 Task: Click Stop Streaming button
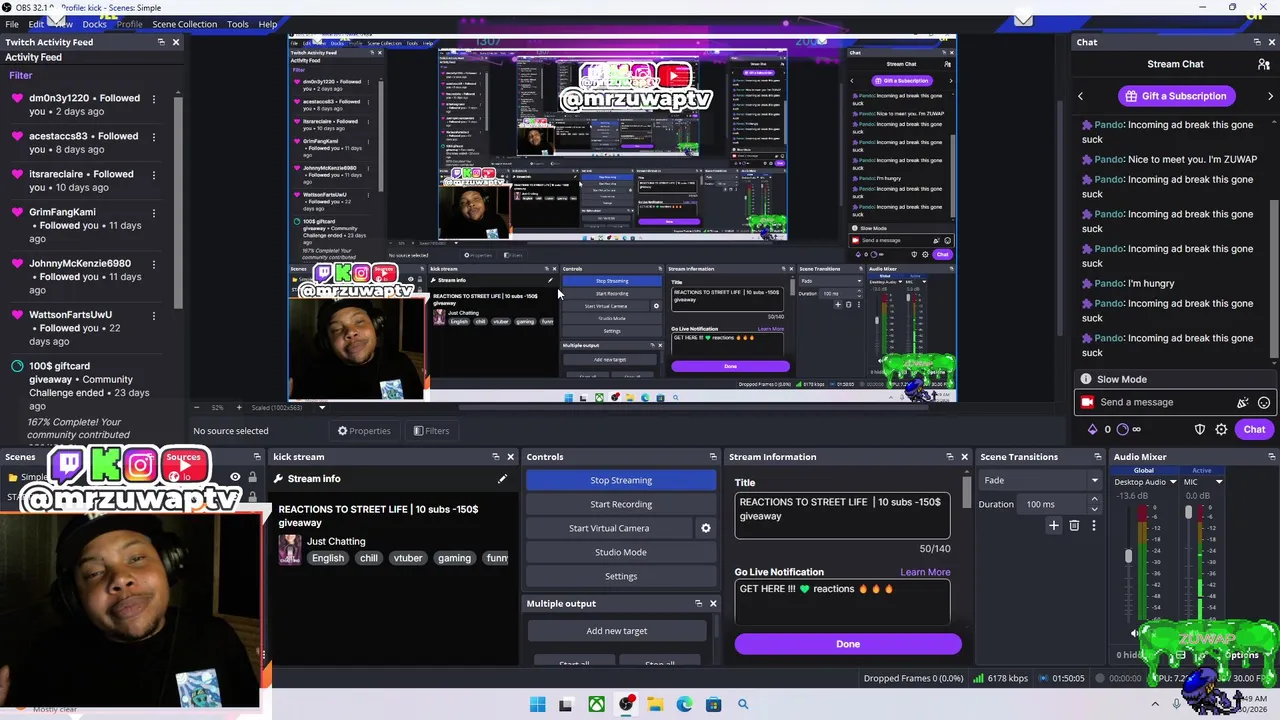pyautogui.click(x=621, y=480)
